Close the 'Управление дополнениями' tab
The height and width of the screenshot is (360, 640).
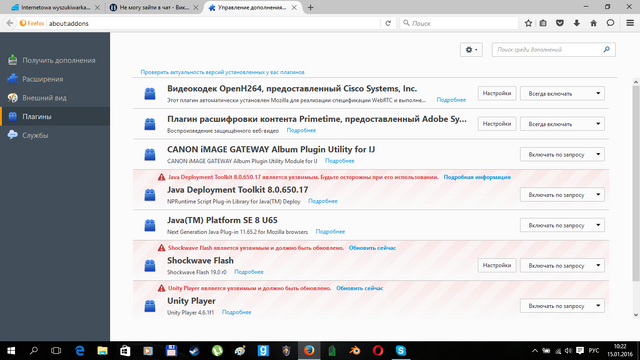[x=294, y=7]
